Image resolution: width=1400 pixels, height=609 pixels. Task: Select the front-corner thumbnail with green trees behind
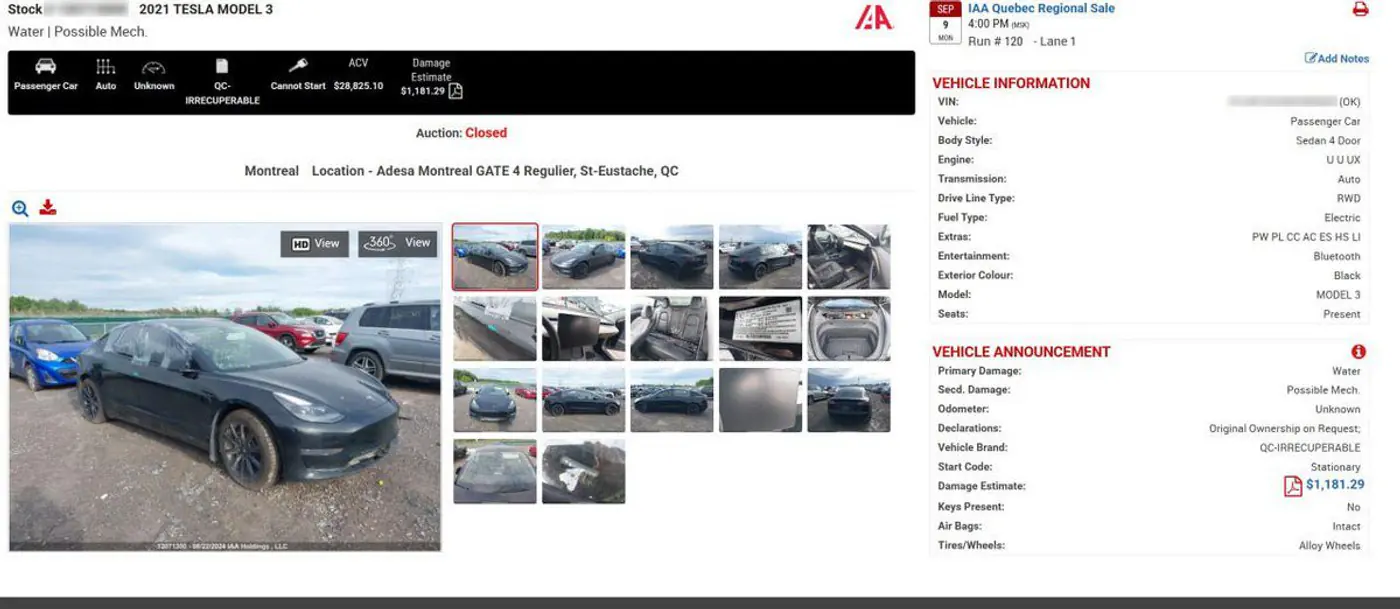click(584, 257)
